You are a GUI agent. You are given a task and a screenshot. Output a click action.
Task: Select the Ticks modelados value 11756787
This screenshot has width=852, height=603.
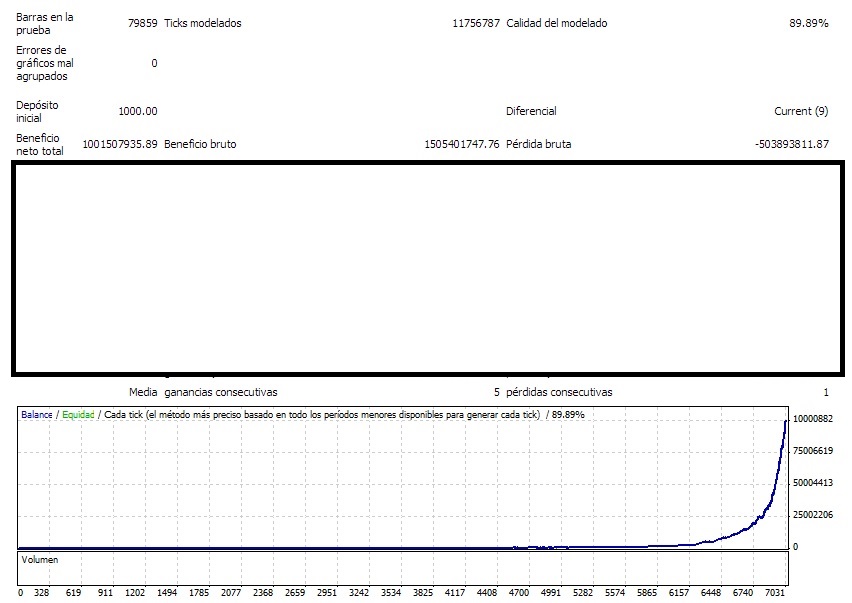(x=476, y=23)
